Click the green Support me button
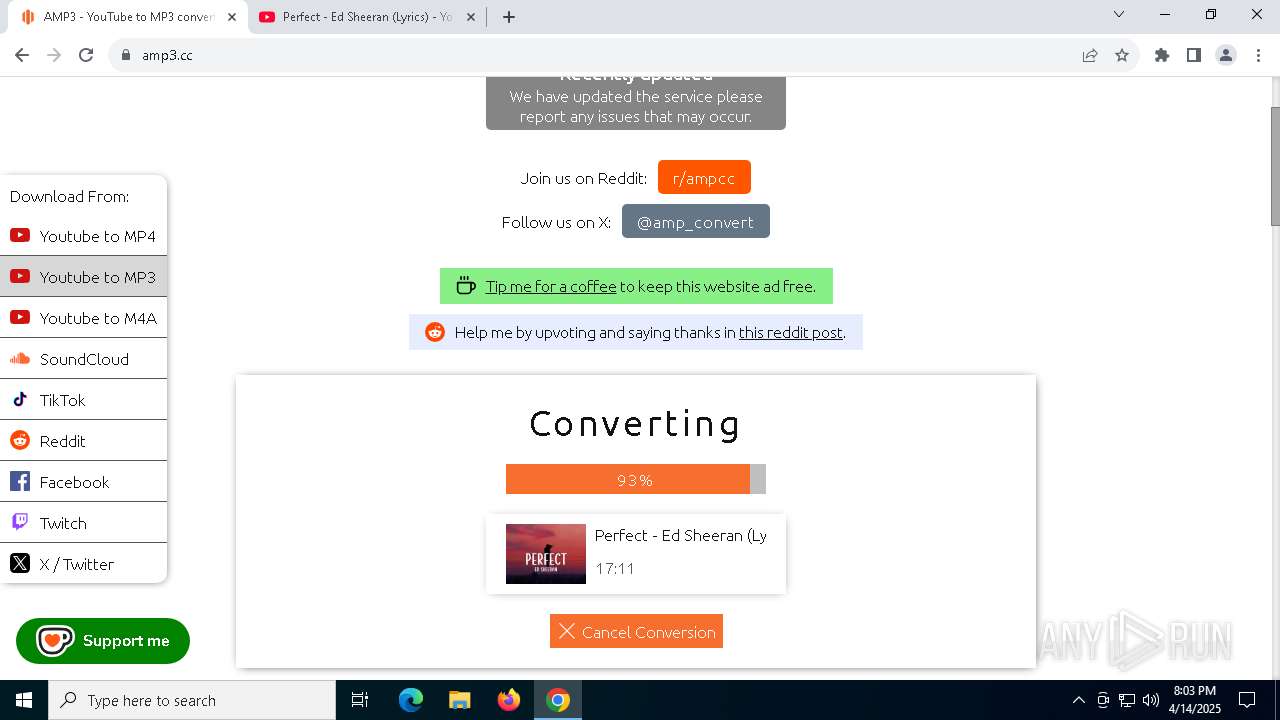The width and height of the screenshot is (1280, 720). click(x=103, y=641)
